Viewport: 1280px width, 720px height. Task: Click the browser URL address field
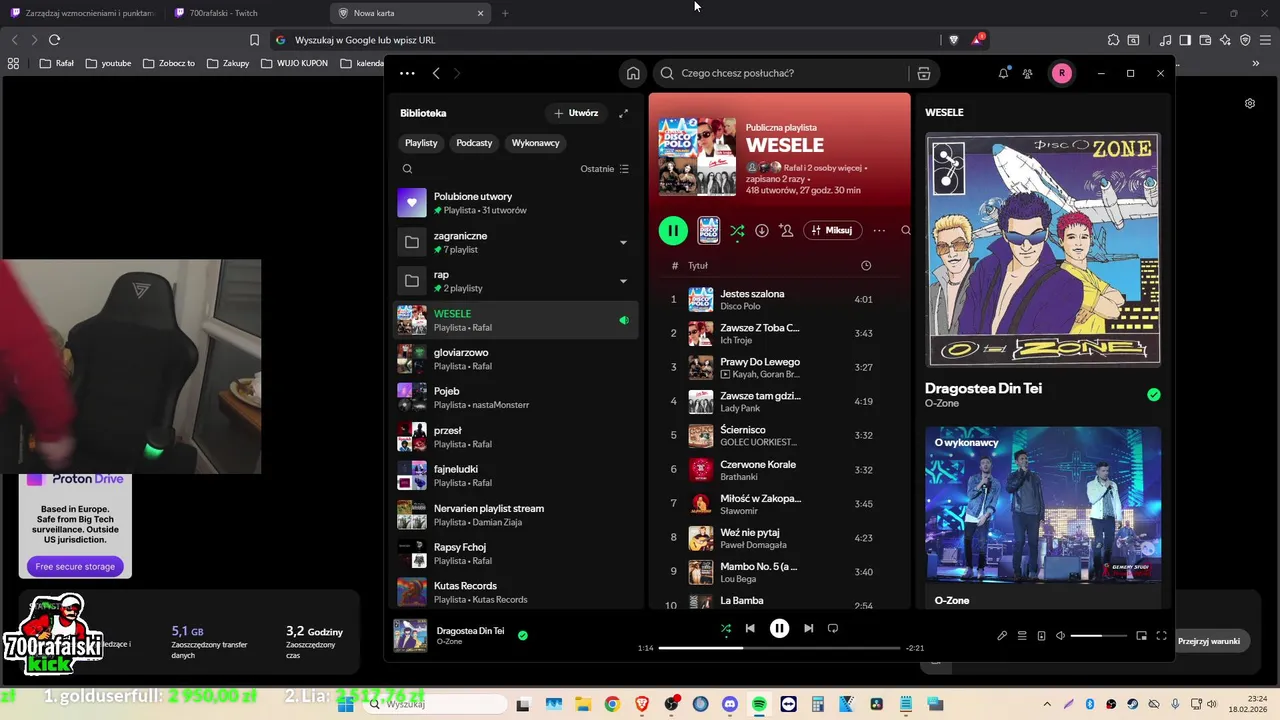click(605, 40)
